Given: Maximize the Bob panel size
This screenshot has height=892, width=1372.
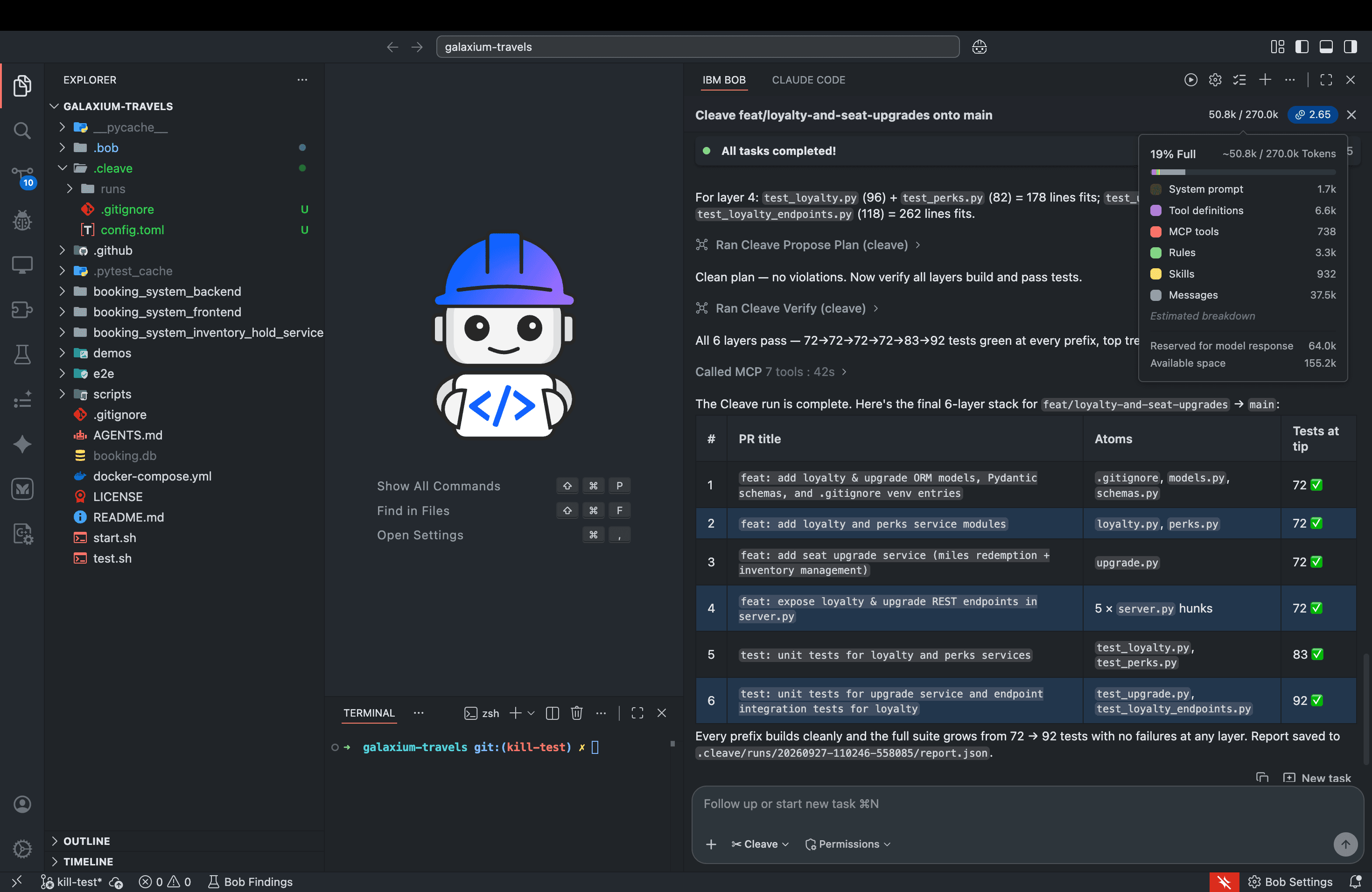Looking at the screenshot, I should click(x=1326, y=80).
